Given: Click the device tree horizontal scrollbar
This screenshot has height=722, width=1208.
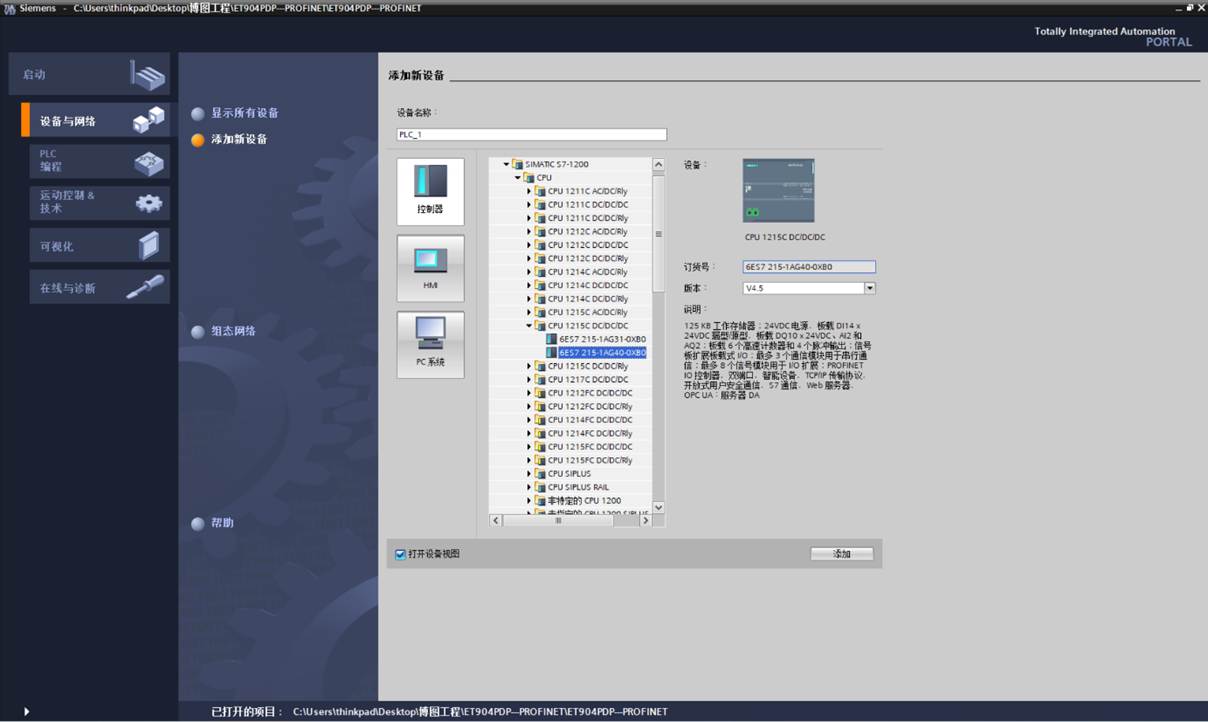Looking at the screenshot, I should 570,520.
